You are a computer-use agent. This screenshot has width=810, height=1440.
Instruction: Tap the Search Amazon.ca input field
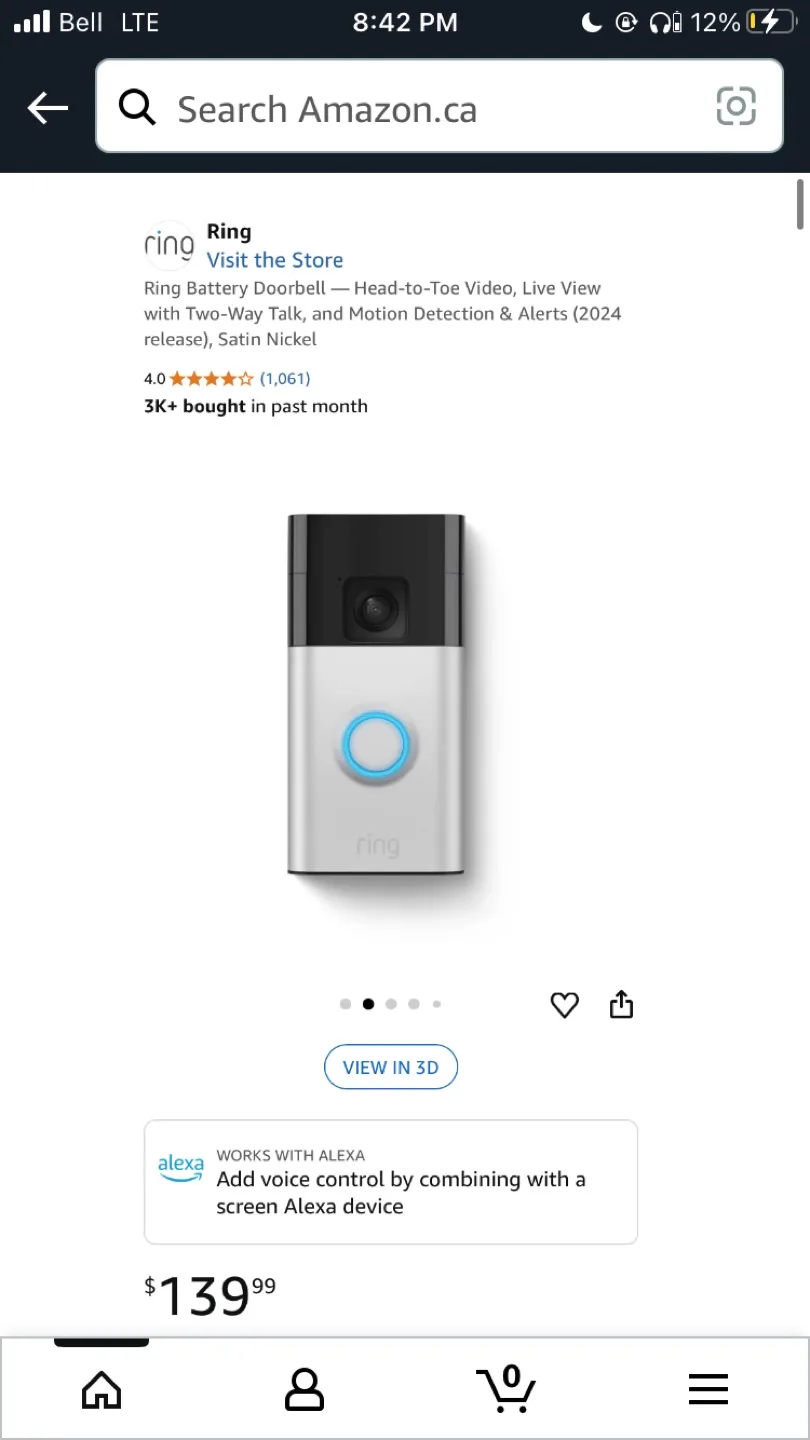439,106
